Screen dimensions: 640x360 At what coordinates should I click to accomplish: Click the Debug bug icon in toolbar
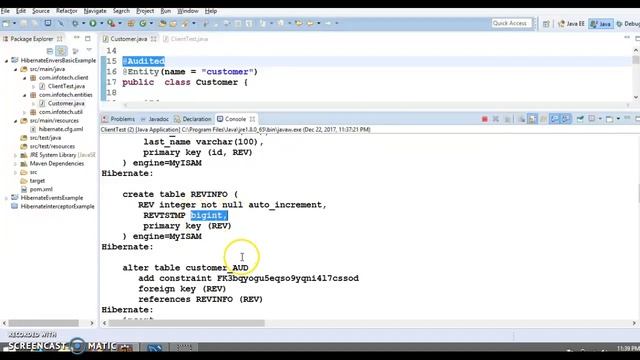coord(75,23)
